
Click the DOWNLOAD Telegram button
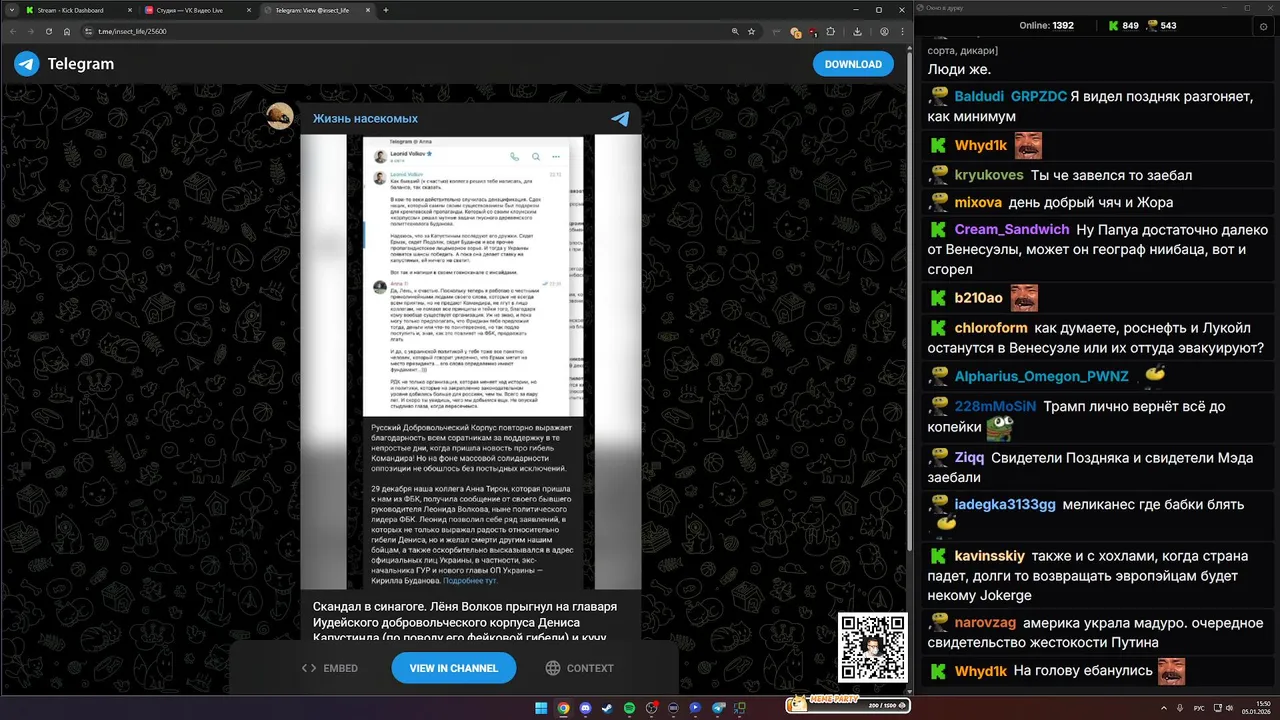(853, 64)
